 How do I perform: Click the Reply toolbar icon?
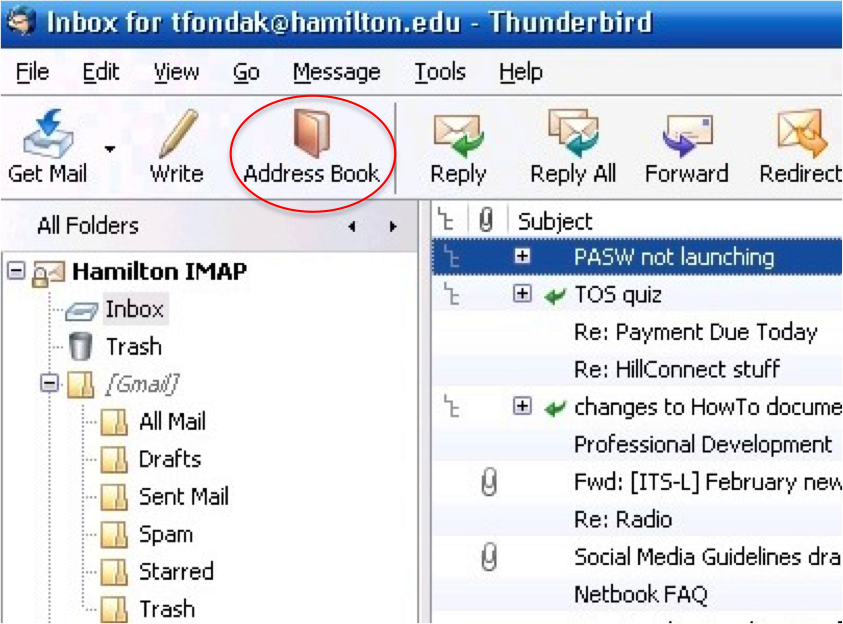click(458, 134)
